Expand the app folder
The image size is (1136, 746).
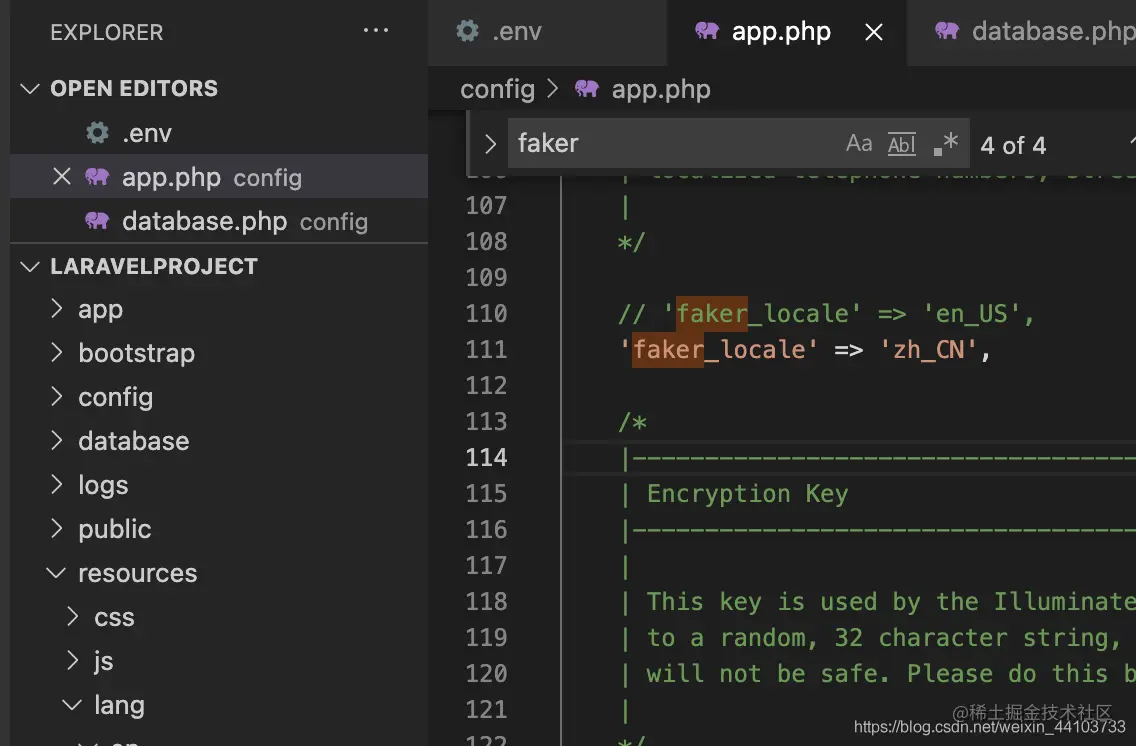57,309
